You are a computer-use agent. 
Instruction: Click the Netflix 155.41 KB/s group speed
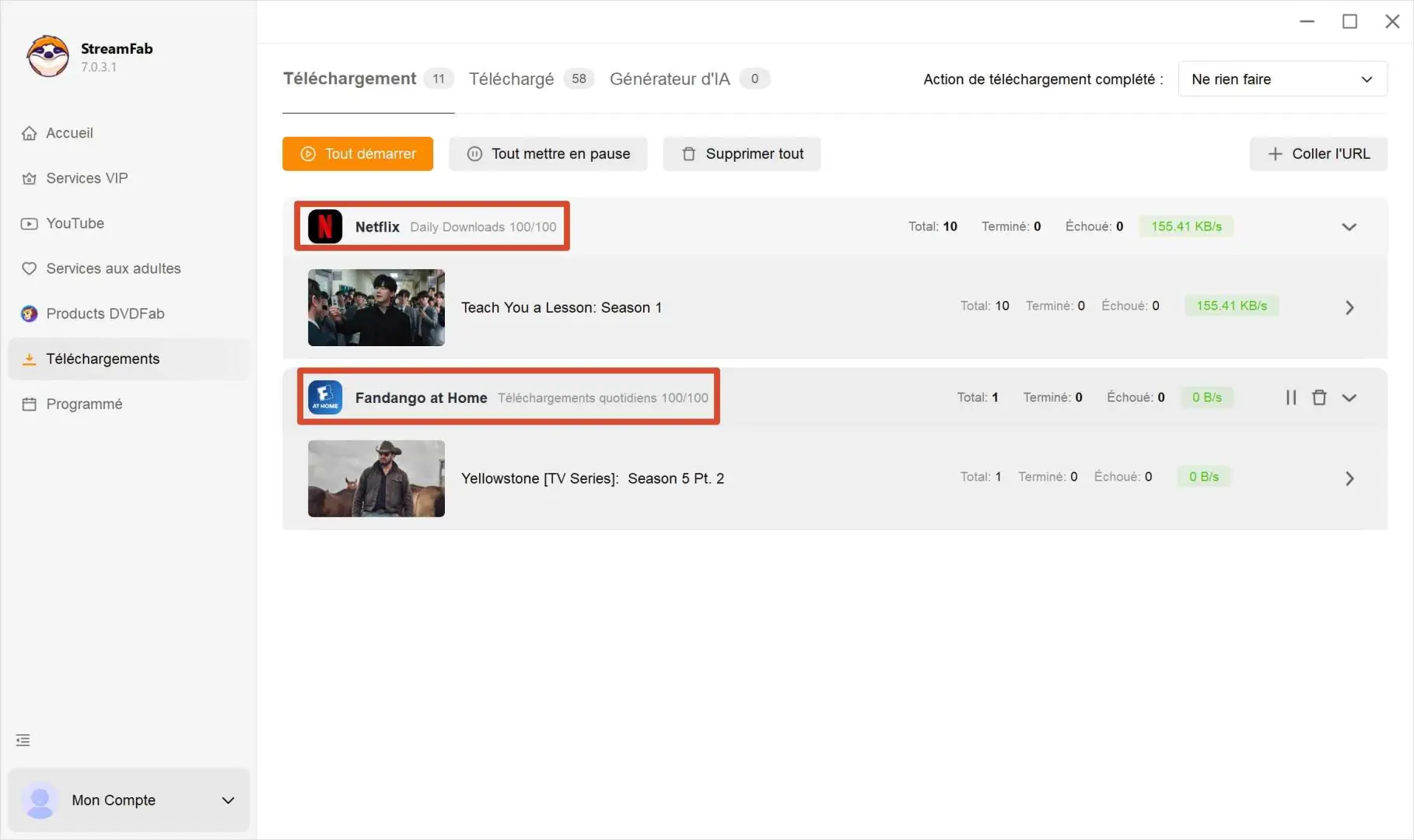1186,226
